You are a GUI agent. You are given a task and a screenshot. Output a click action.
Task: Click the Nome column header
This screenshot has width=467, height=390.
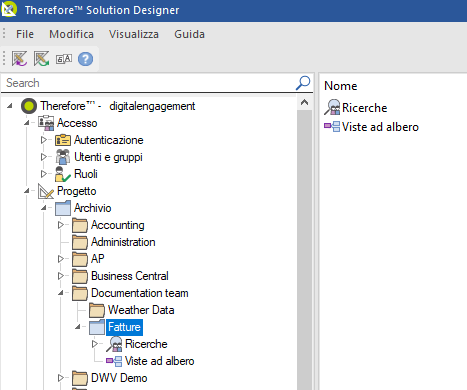click(341, 86)
